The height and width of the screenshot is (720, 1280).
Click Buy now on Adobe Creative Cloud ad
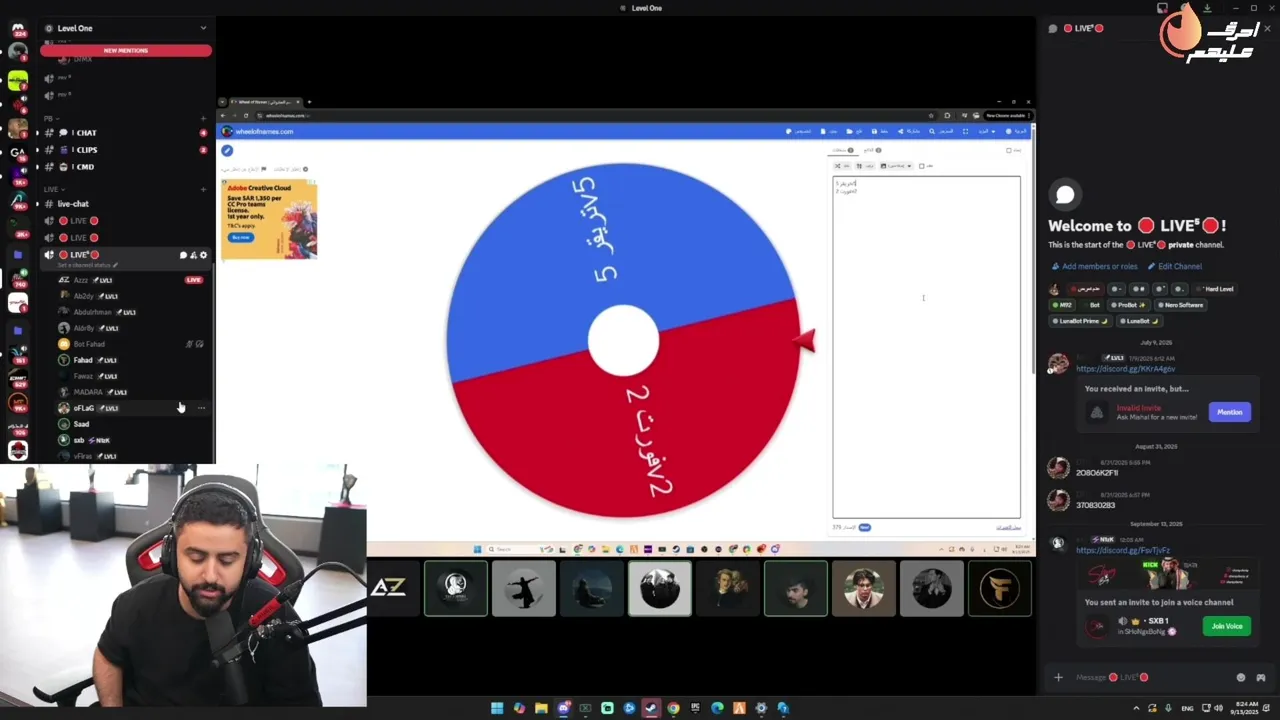tap(240, 237)
